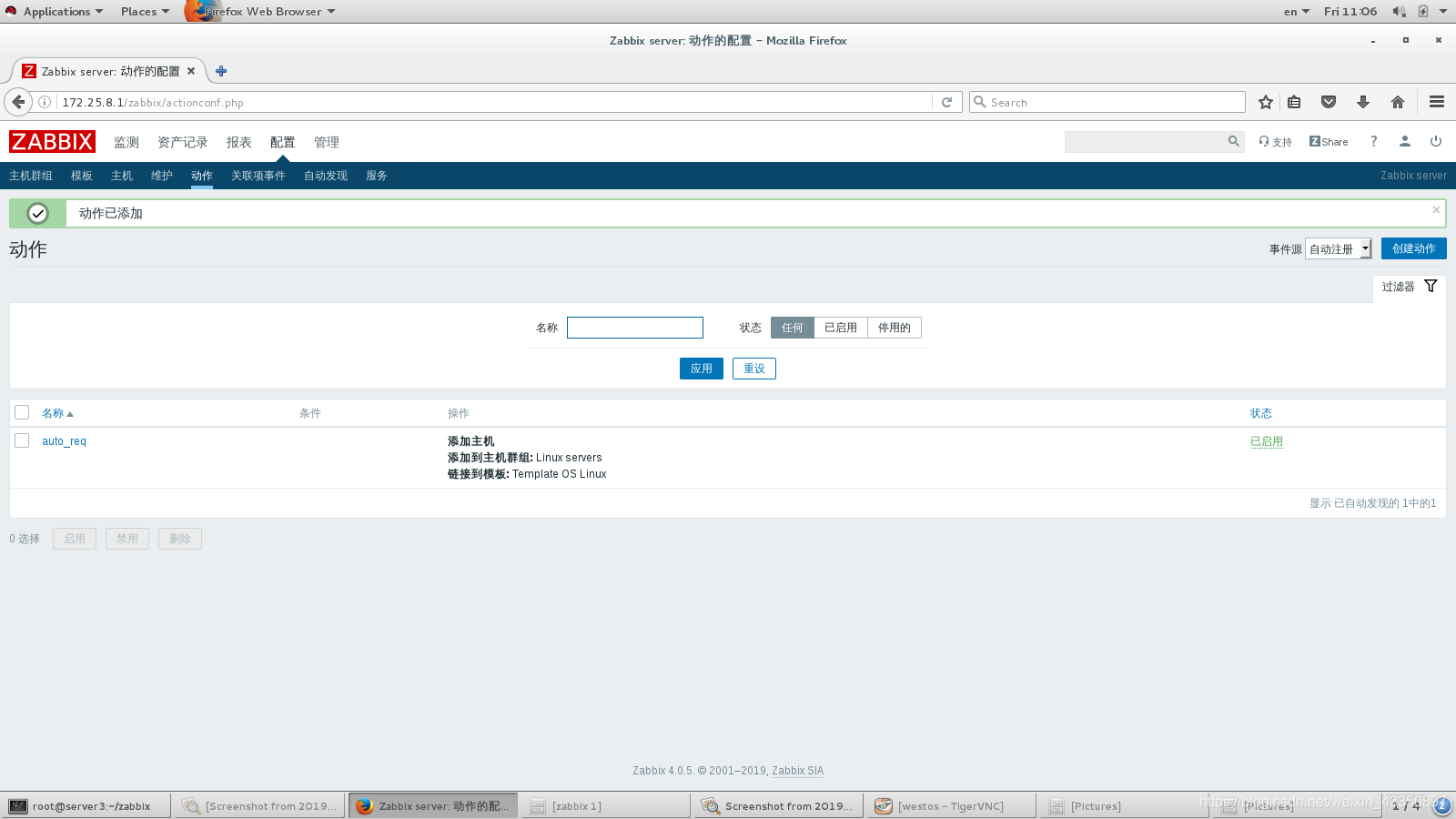Viewport: 1456px width, 819px height.
Task: Go to Firefox home page icon
Action: pyautogui.click(x=1398, y=102)
